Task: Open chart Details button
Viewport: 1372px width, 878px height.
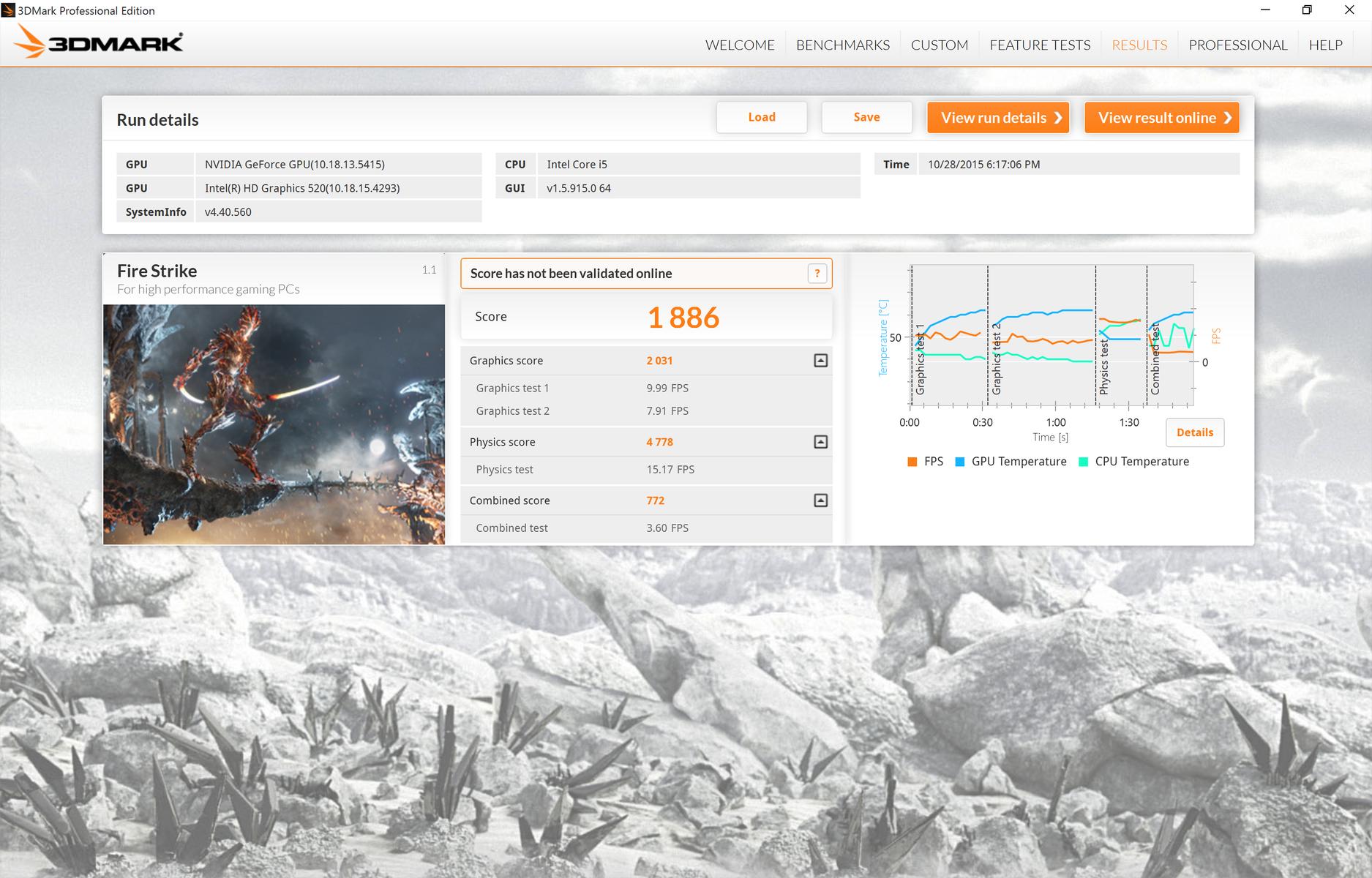Action: [x=1194, y=432]
